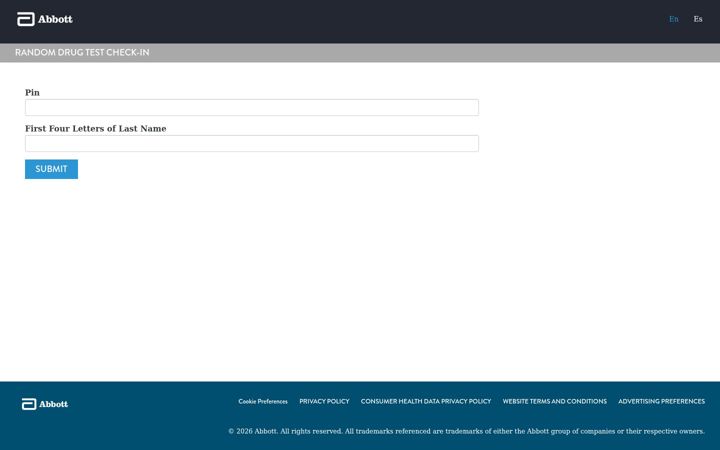The height and width of the screenshot is (450, 720).
Task: Click the Abbott logo in the header
Action: [x=45, y=19]
